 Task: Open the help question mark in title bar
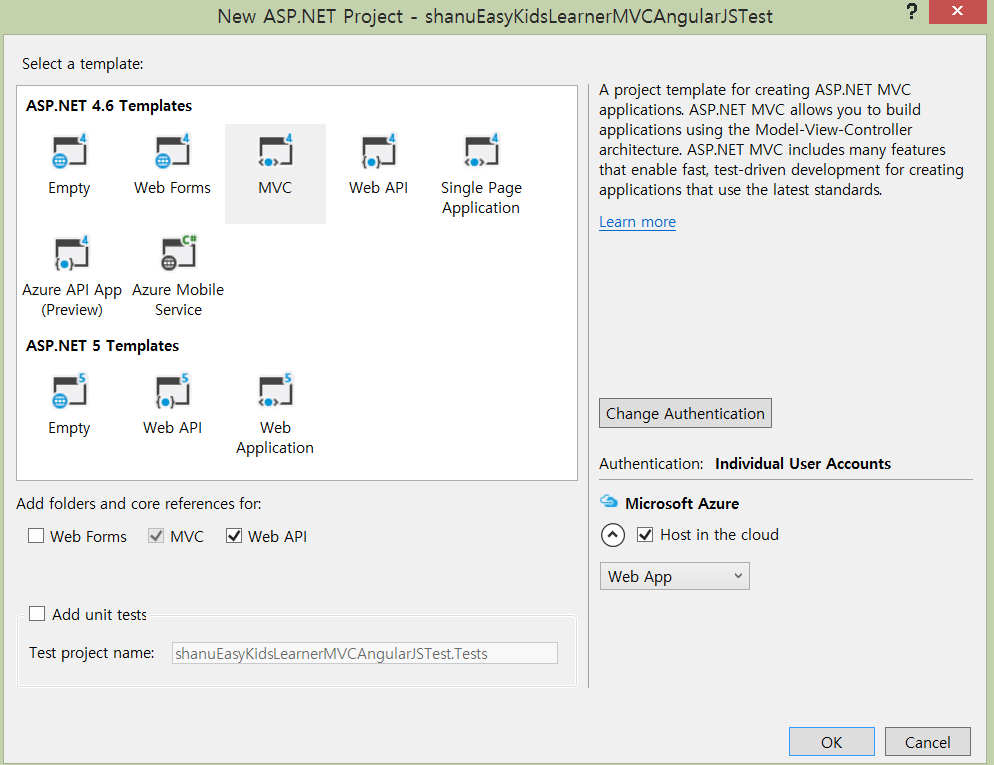click(912, 11)
